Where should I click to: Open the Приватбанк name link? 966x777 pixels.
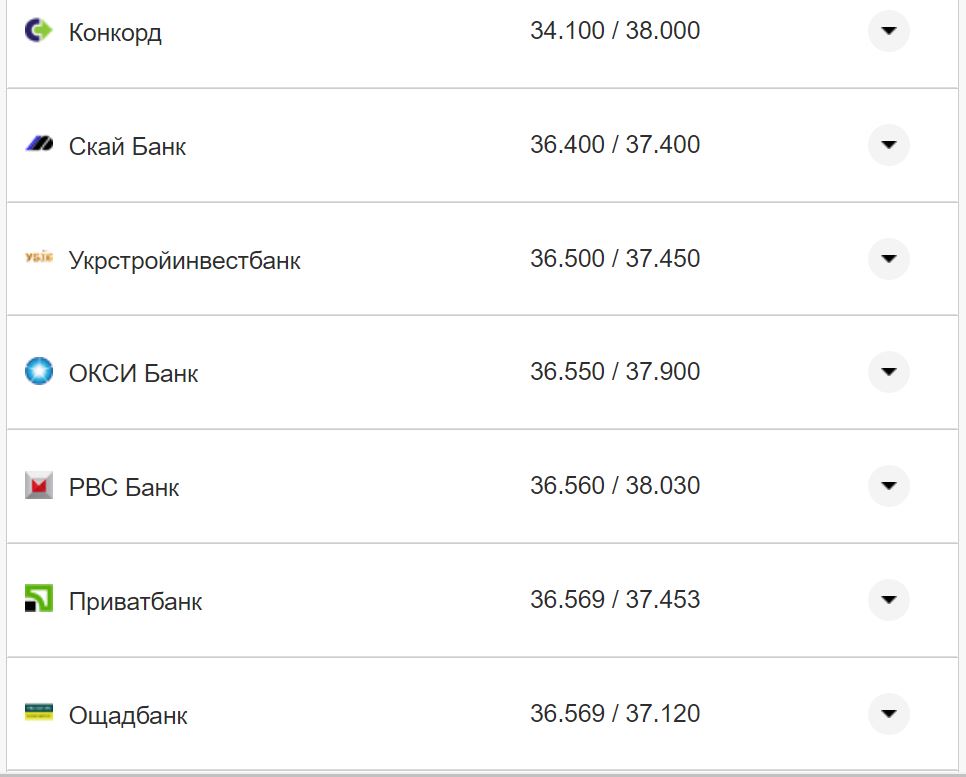tap(135, 602)
